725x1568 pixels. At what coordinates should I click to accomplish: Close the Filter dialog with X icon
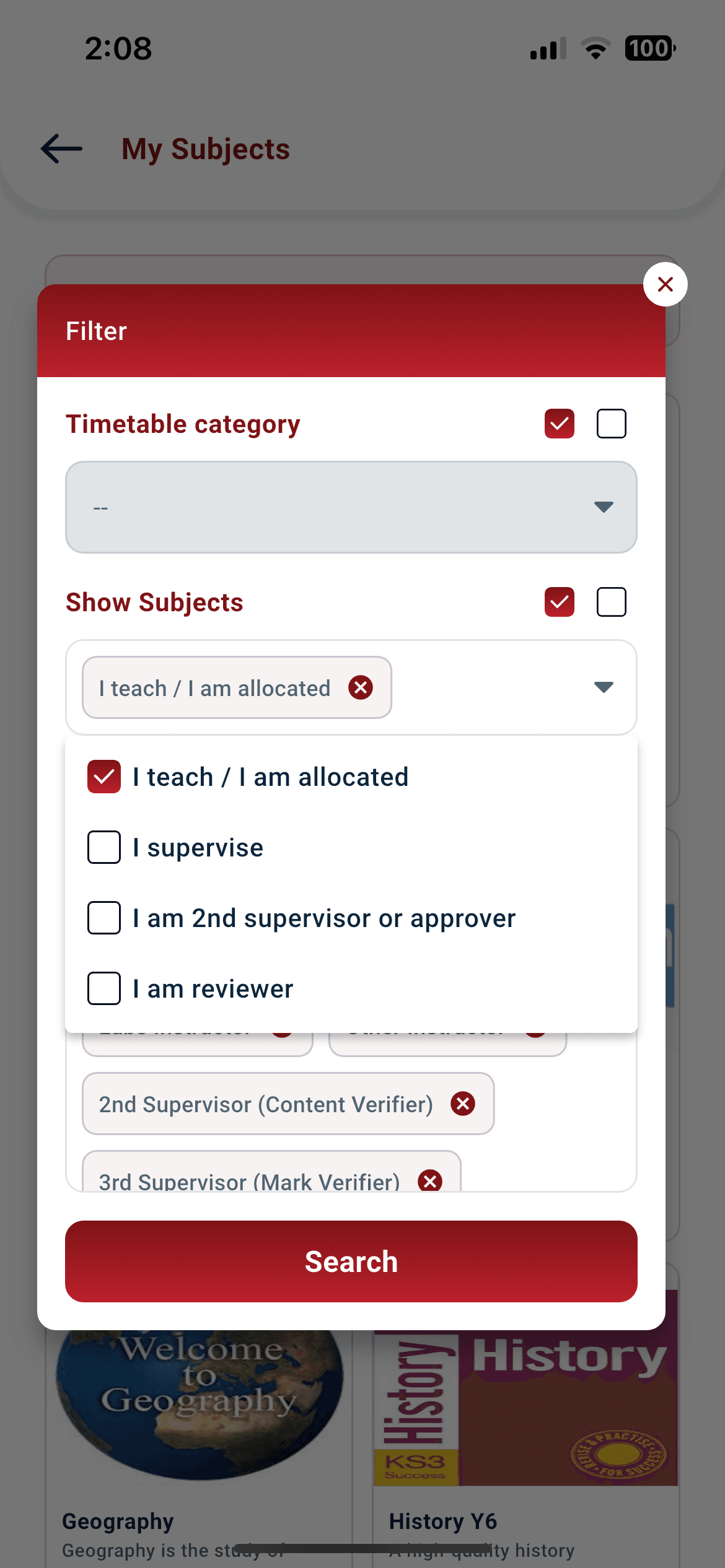[x=665, y=284]
